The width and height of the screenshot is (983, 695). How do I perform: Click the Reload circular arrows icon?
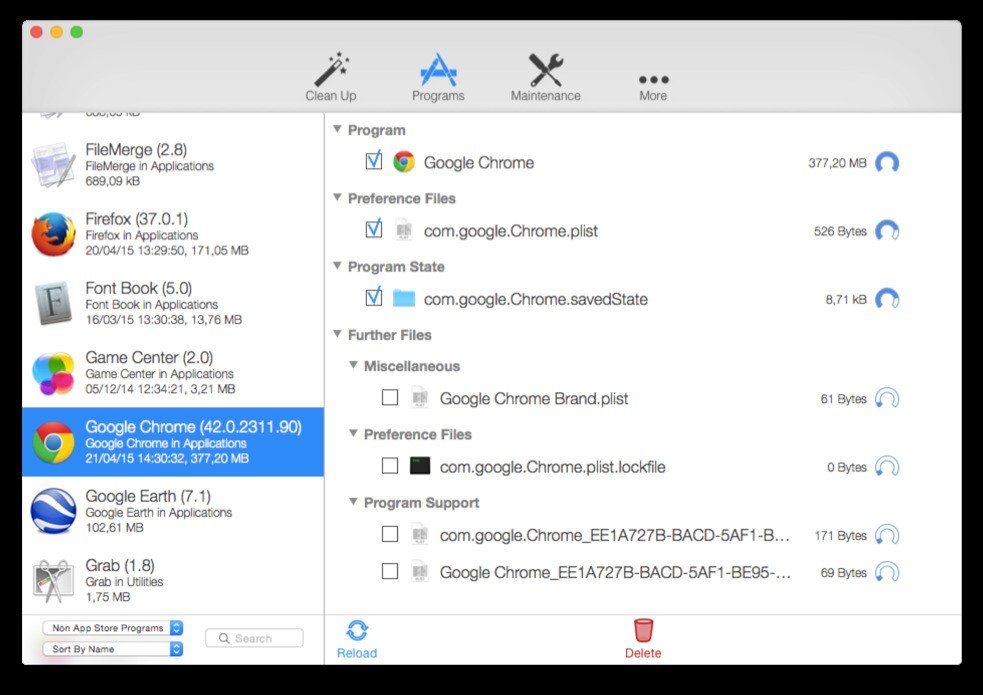357,631
